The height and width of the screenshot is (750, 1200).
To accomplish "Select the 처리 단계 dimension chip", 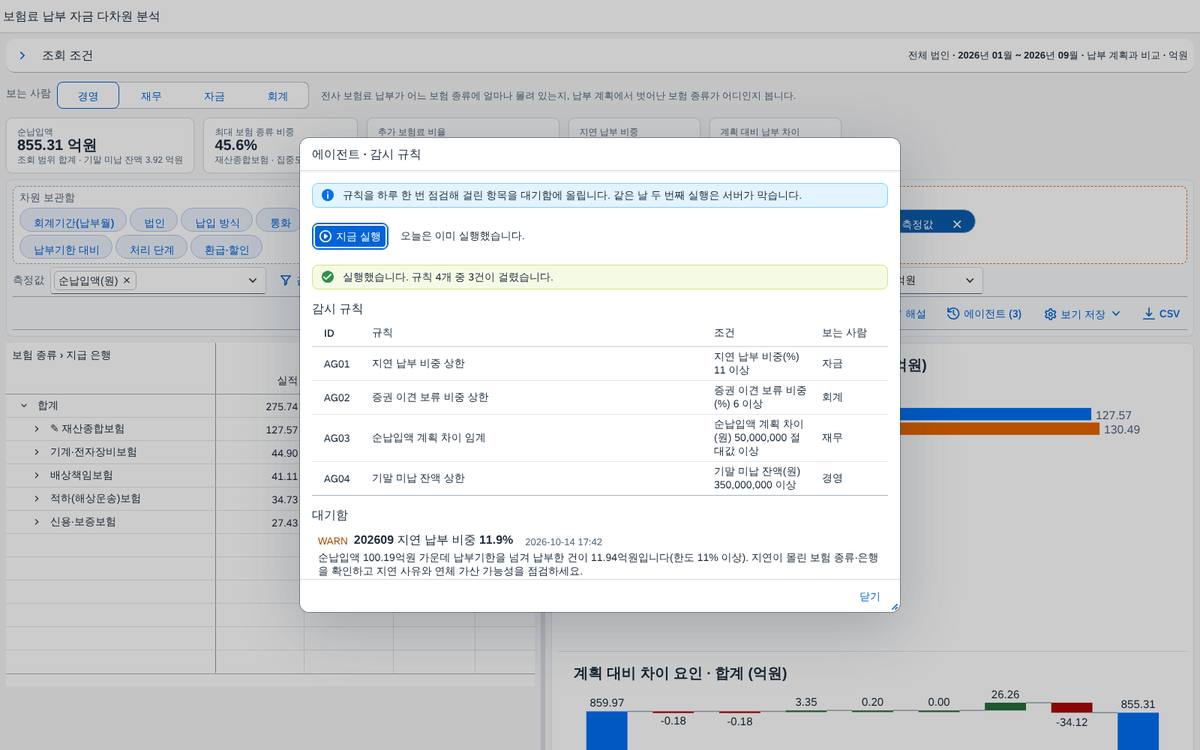I will [151, 248].
